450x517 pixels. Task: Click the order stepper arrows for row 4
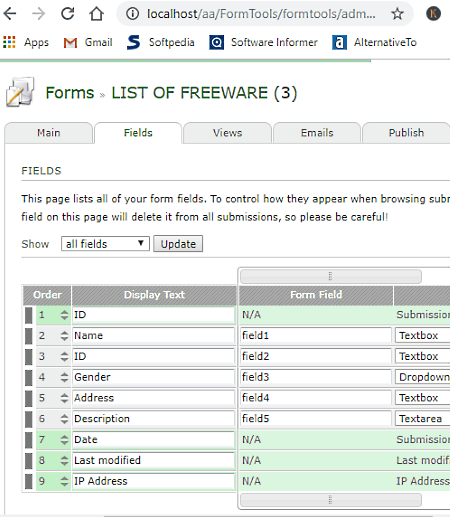pos(64,377)
